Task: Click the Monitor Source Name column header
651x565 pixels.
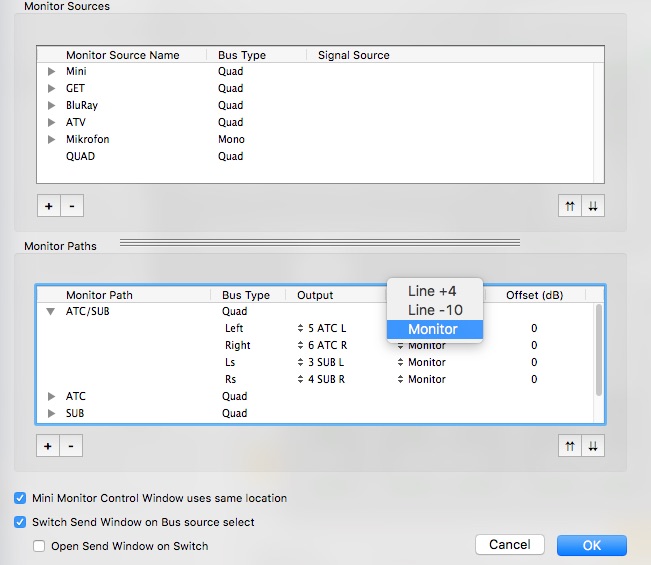Action: click(x=122, y=55)
